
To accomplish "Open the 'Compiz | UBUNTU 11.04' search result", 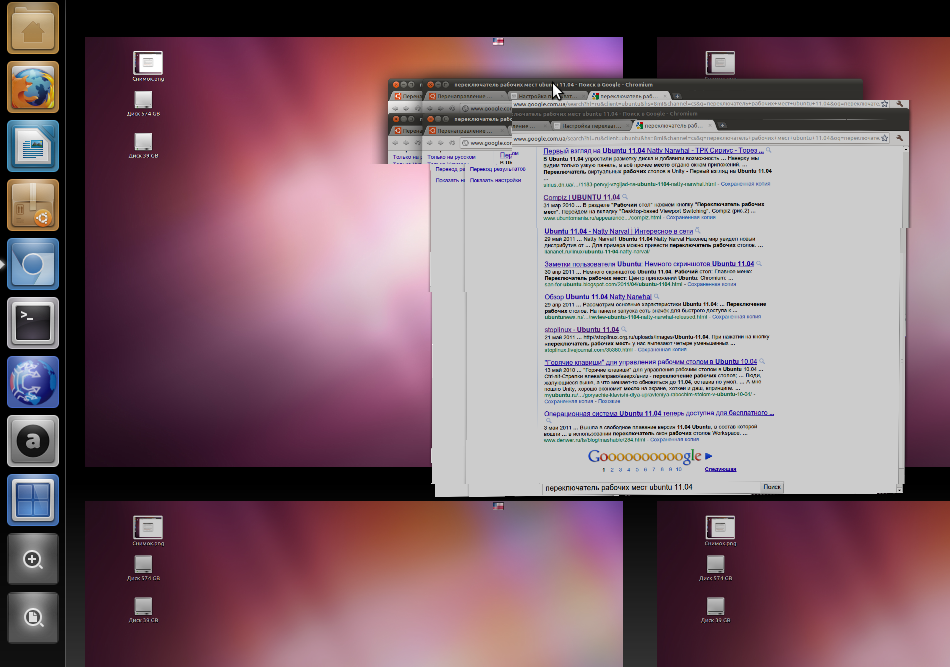I will click(581, 197).
